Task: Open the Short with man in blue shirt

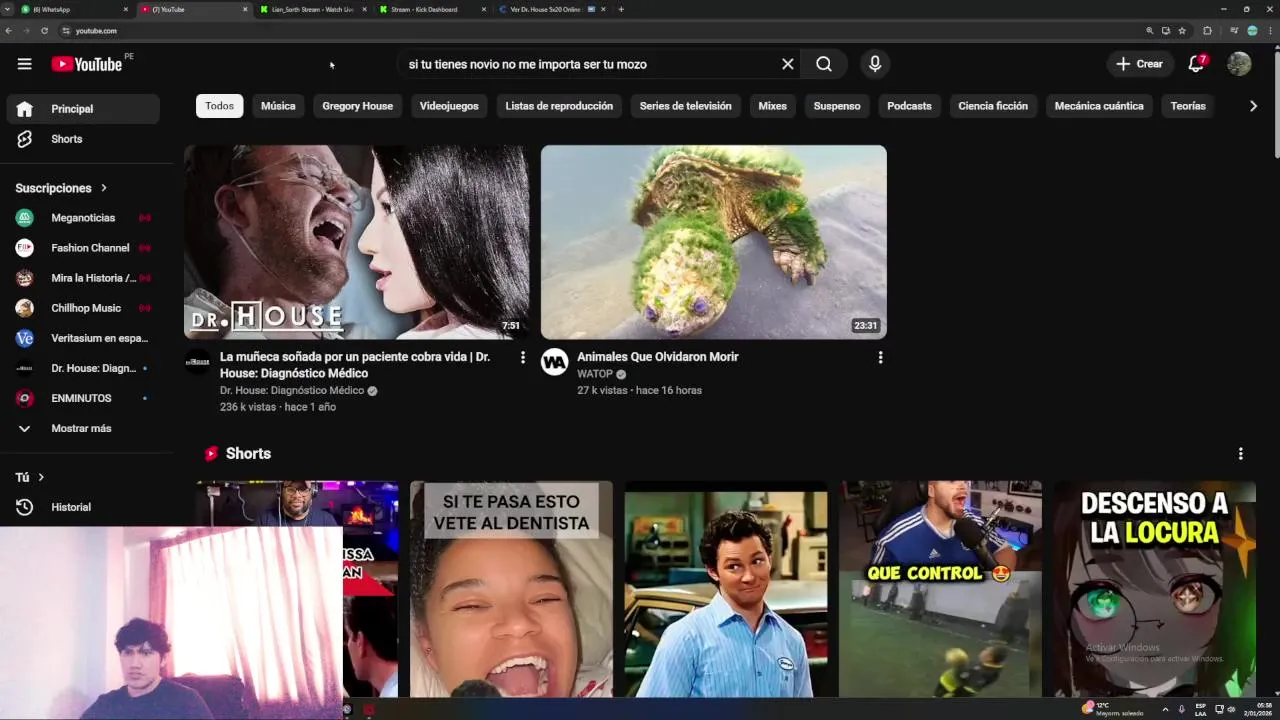Action: click(x=726, y=589)
